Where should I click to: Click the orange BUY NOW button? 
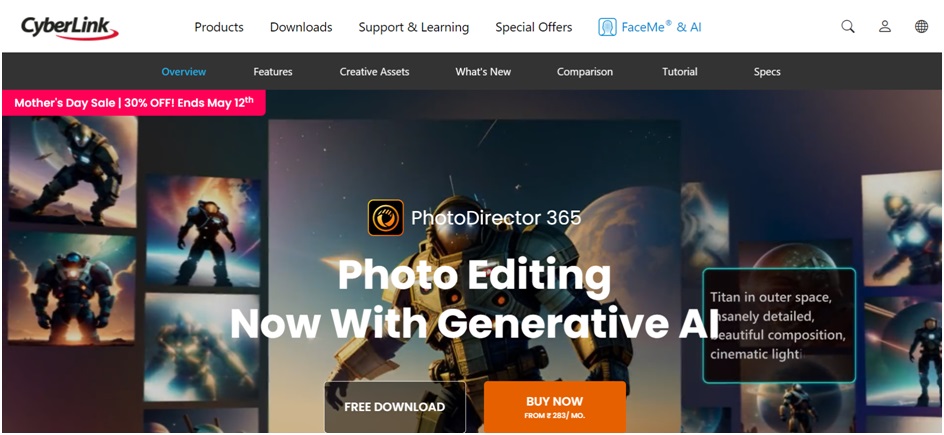point(554,407)
